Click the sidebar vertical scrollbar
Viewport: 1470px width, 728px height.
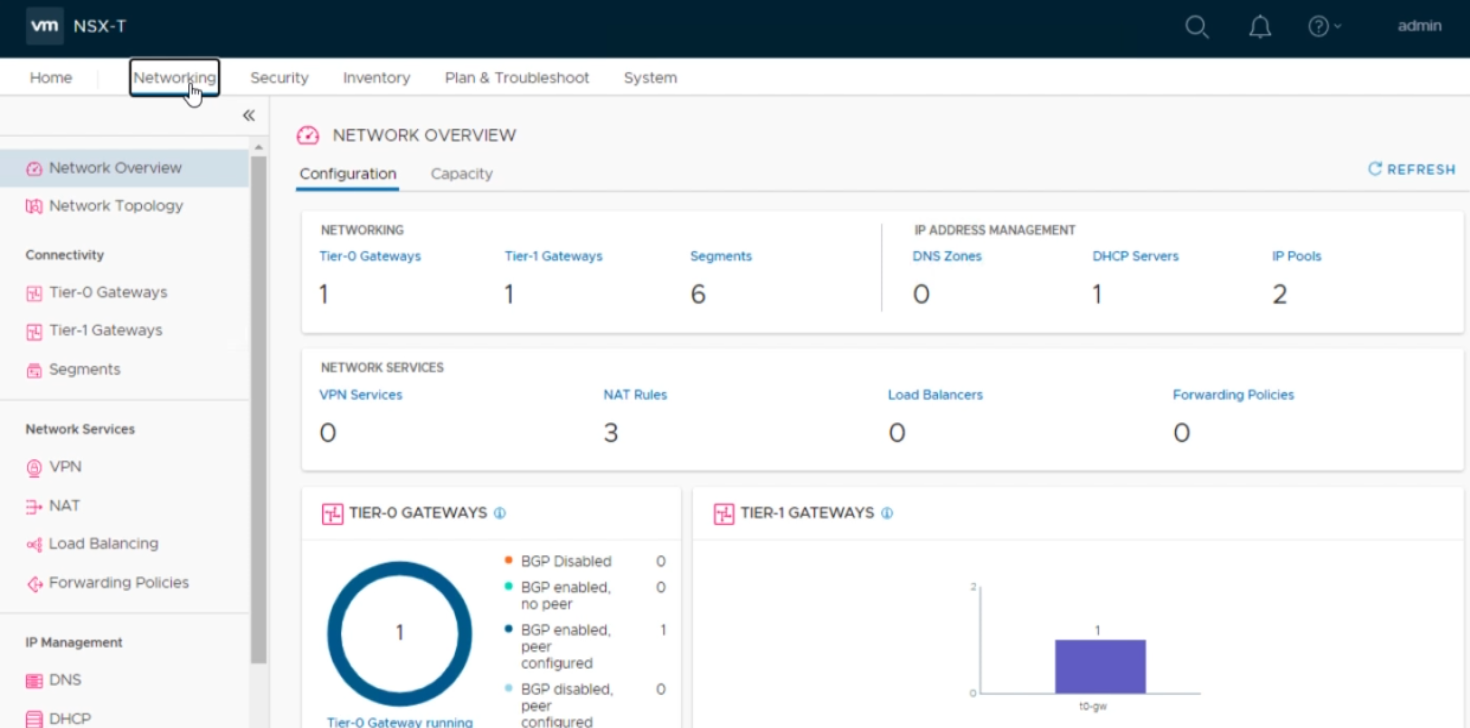pos(259,400)
